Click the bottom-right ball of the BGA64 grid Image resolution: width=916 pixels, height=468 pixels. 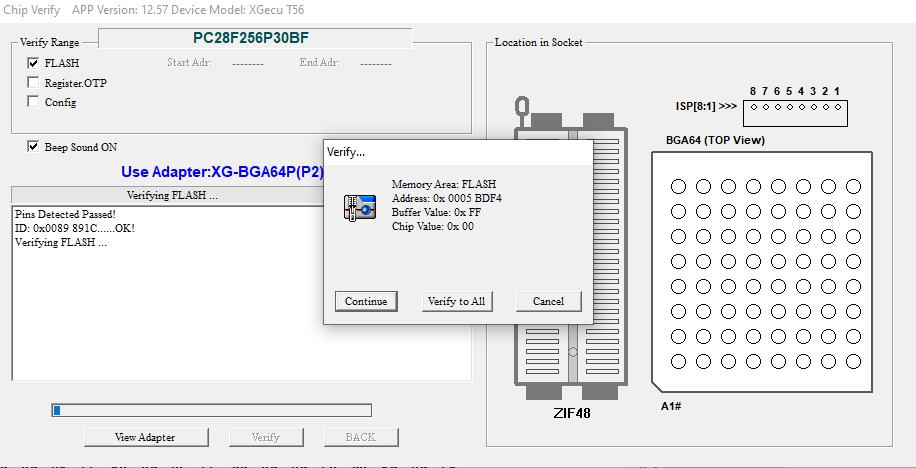point(853,361)
